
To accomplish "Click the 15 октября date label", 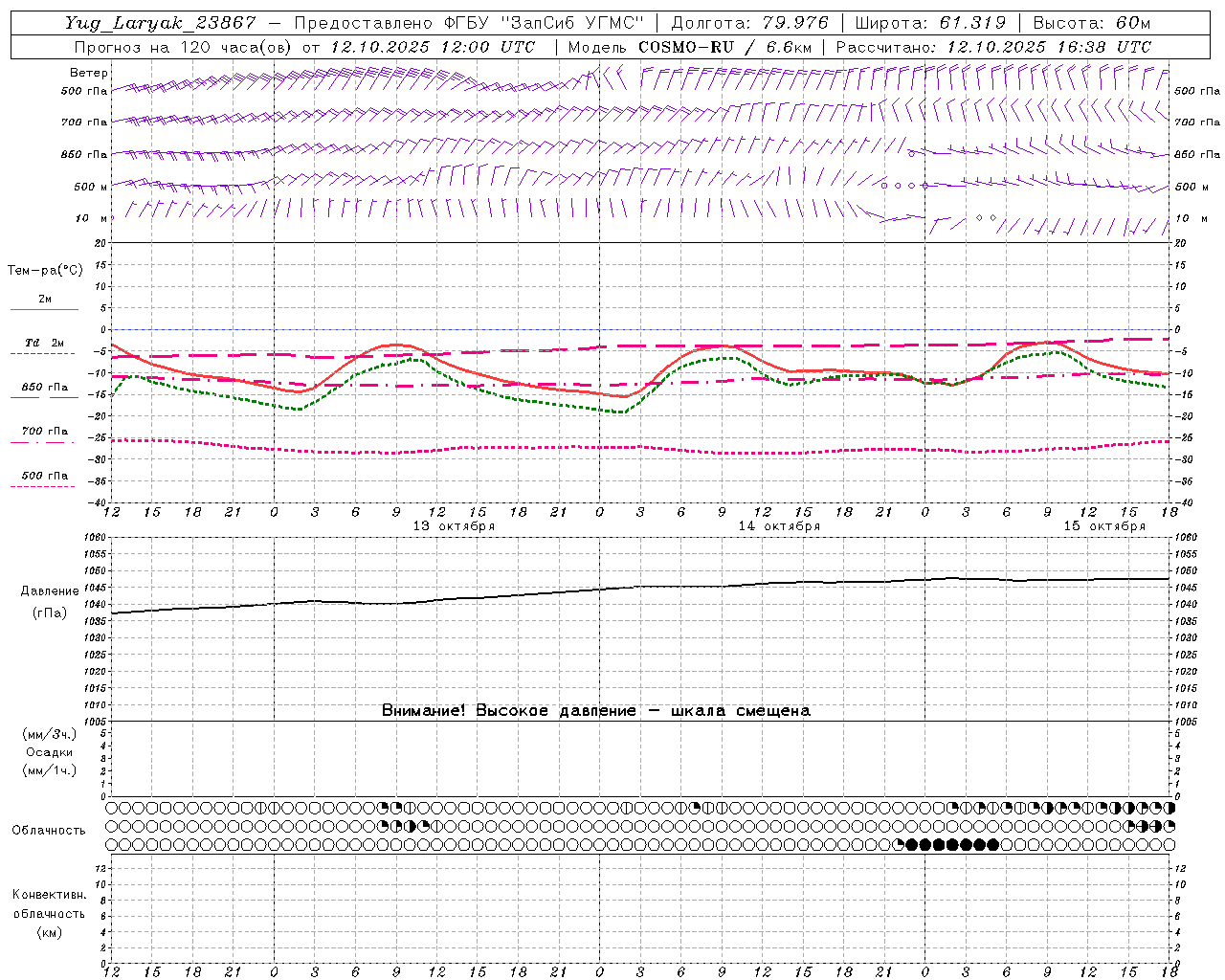I will (x=1104, y=526).
